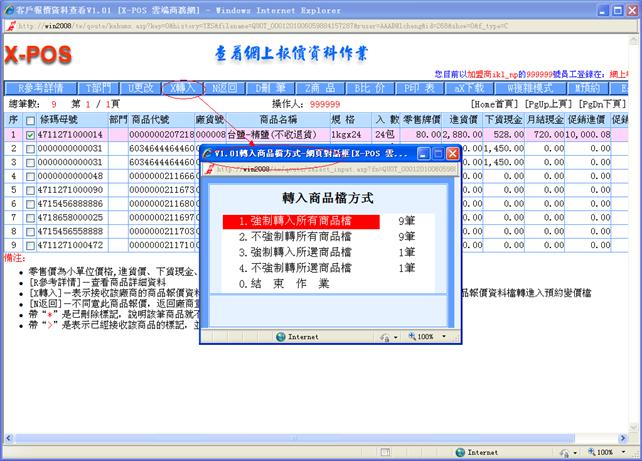Click the X轉入 toolbar button
This screenshot has width=642, height=461.
pos(183,89)
